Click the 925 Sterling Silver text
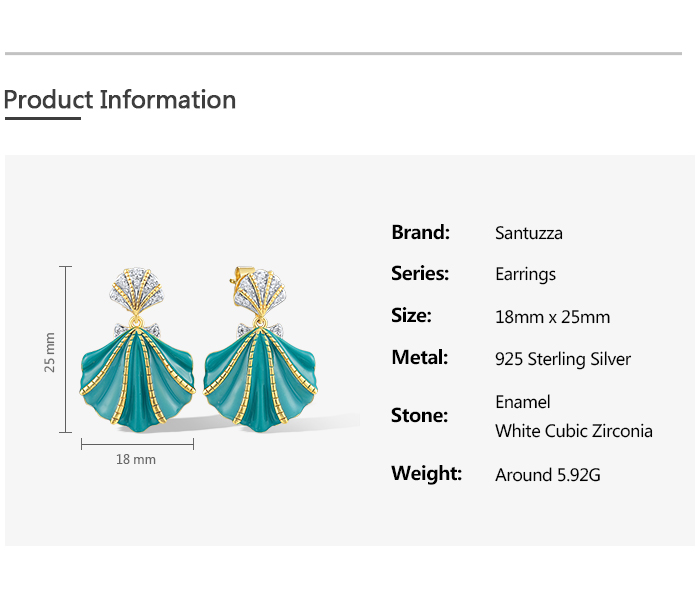This screenshot has height=596, width=700. pyautogui.click(x=563, y=359)
